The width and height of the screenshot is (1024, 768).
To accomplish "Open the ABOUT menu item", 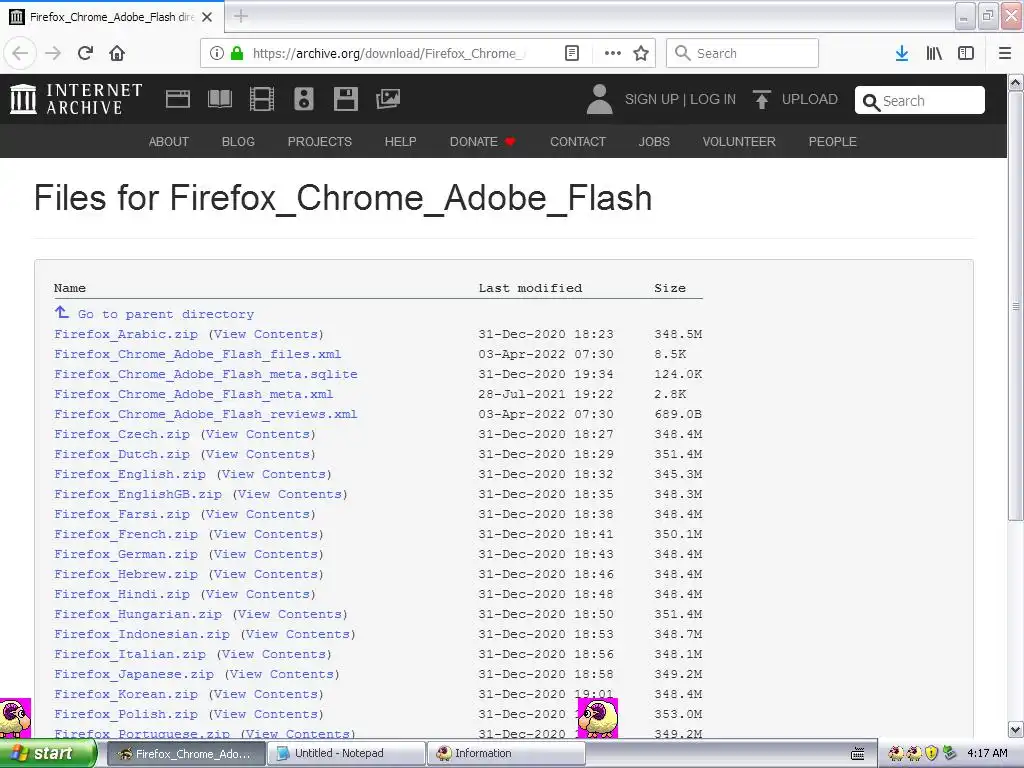I will (168, 142).
